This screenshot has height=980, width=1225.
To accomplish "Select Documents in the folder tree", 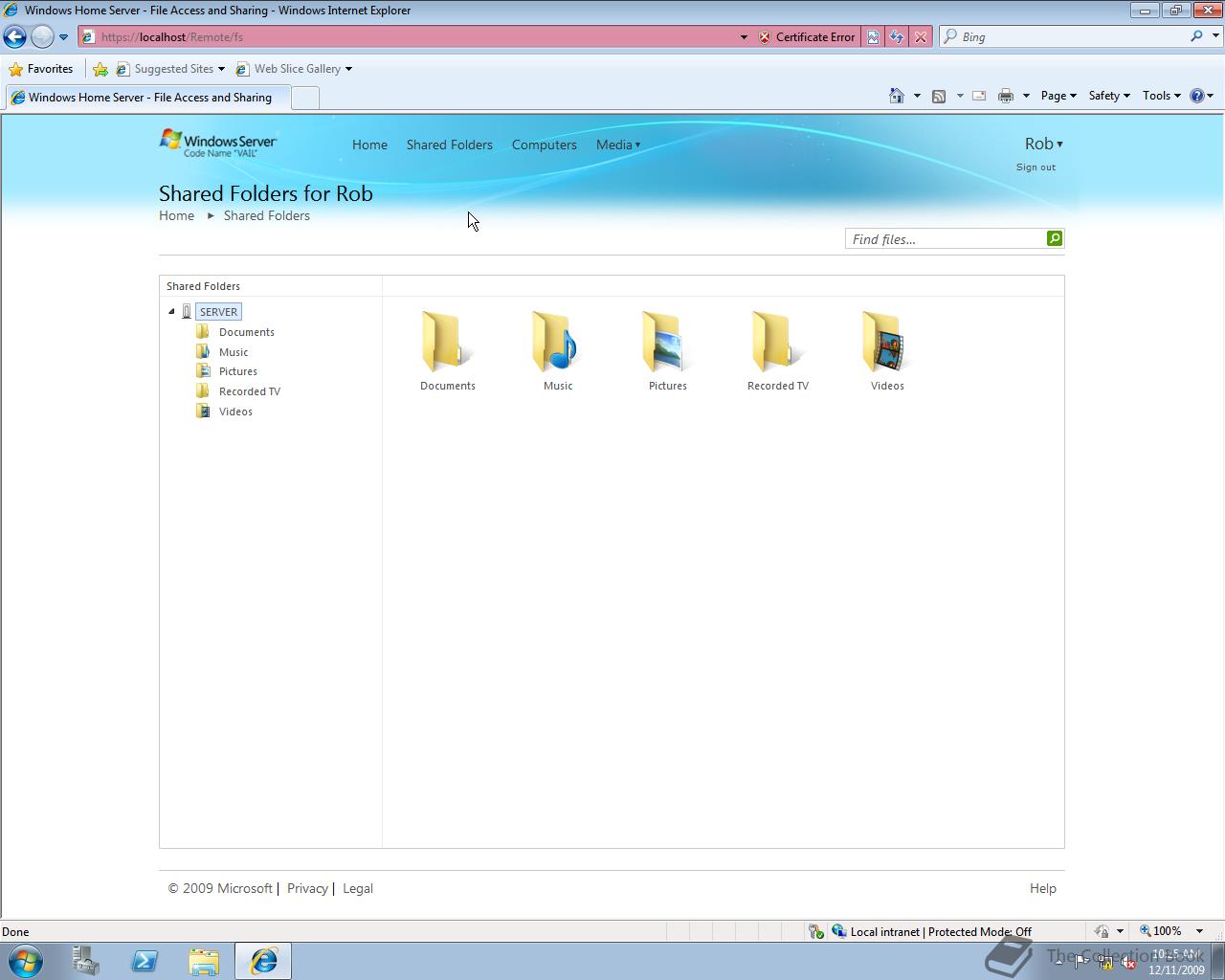I will point(246,332).
